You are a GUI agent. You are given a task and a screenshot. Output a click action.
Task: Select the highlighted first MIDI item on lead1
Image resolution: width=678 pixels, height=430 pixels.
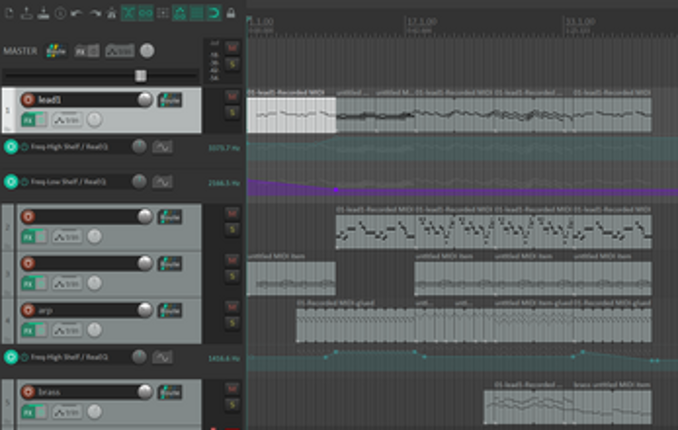tap(291, 115)
